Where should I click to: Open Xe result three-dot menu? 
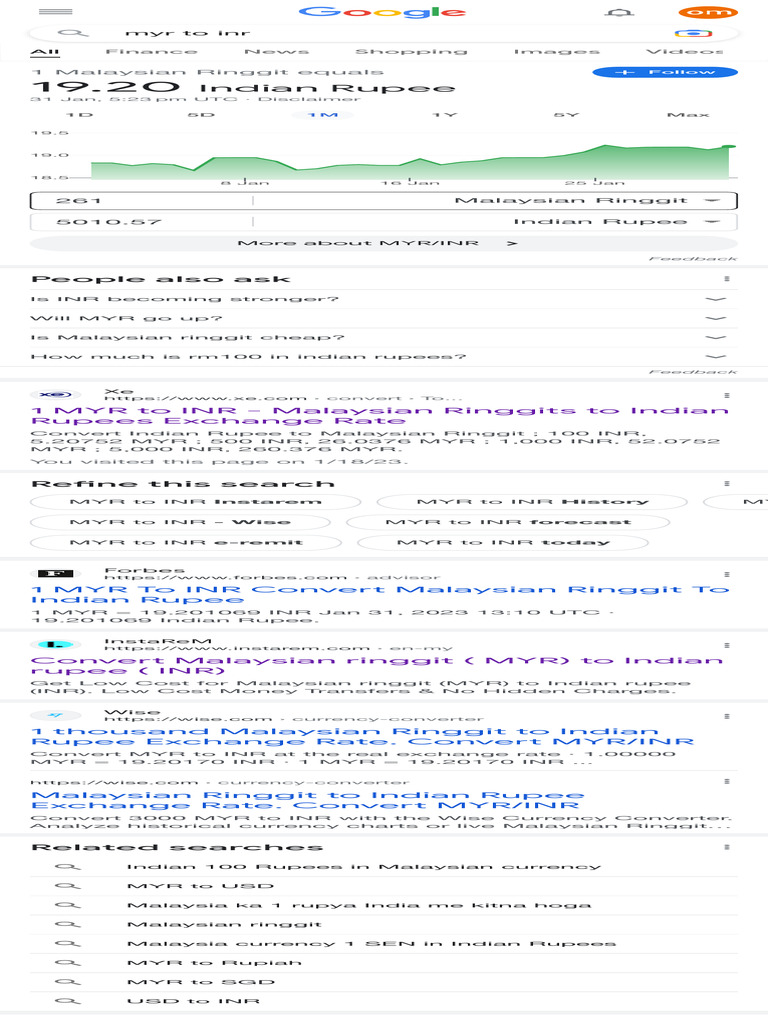tap(727, 395)
